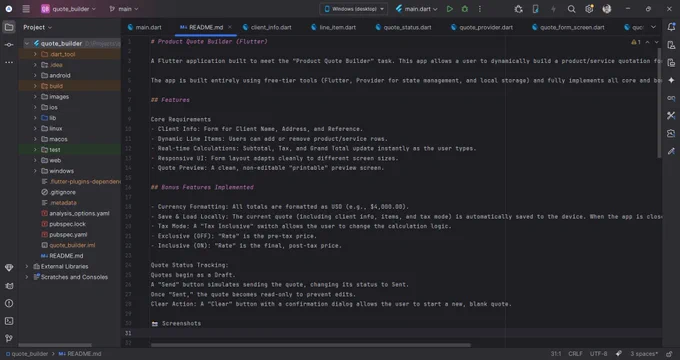This screenshot has height=360, width=680.
Task: Place cursor in '## Features' heading line
Action: point(170,100)
